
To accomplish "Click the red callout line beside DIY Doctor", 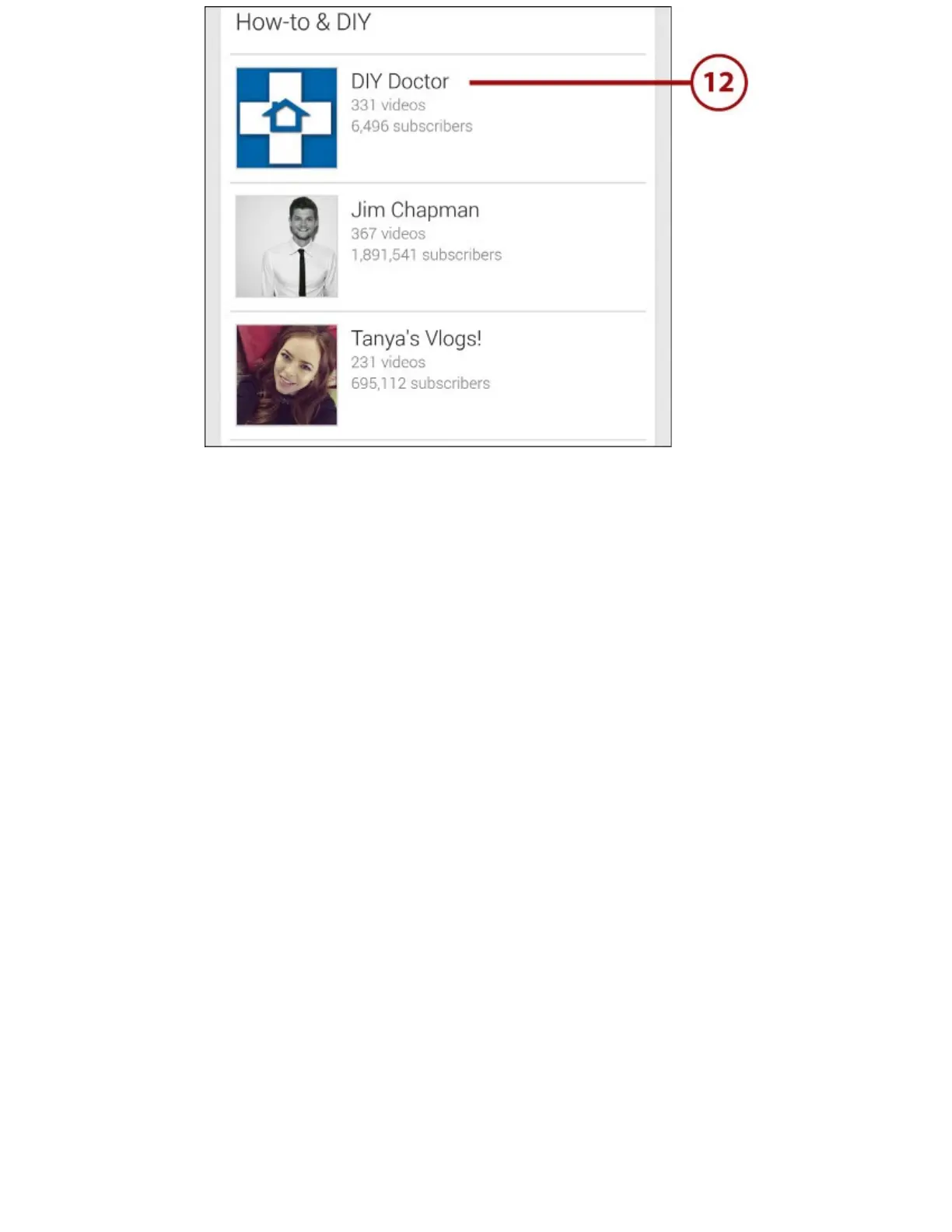I will 580,82.
